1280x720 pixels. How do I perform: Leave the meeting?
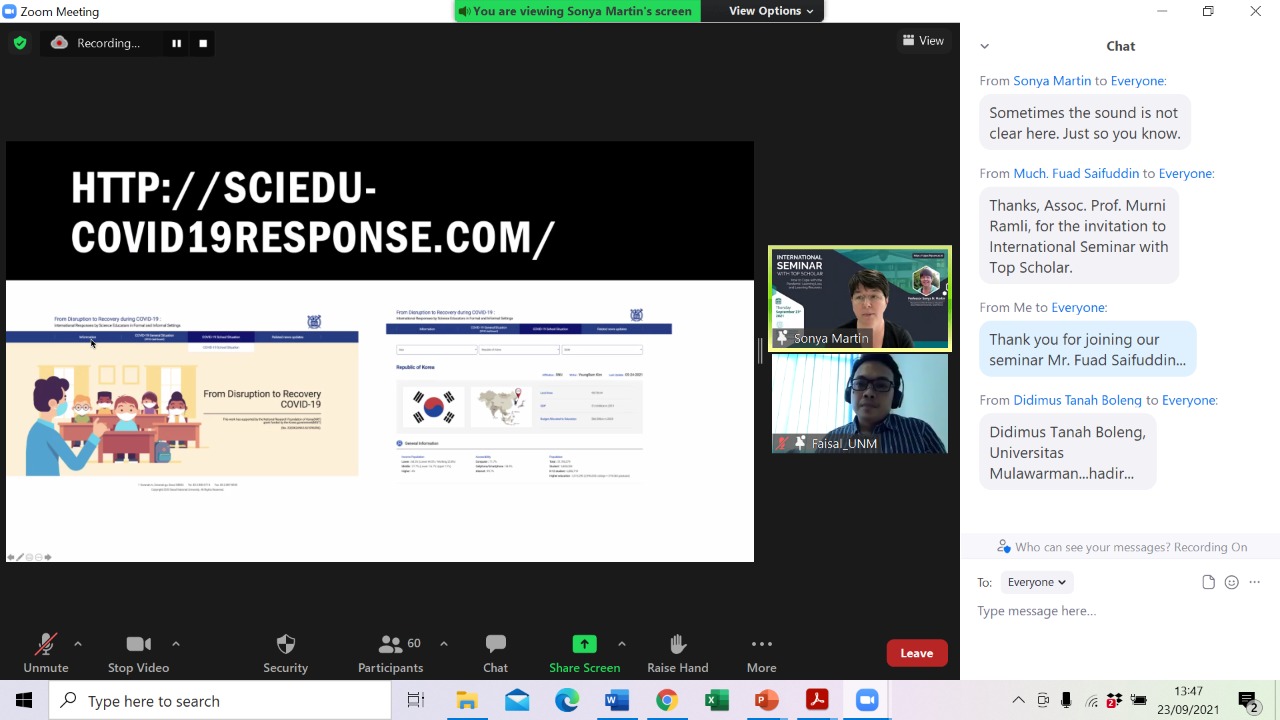point(916,653)
